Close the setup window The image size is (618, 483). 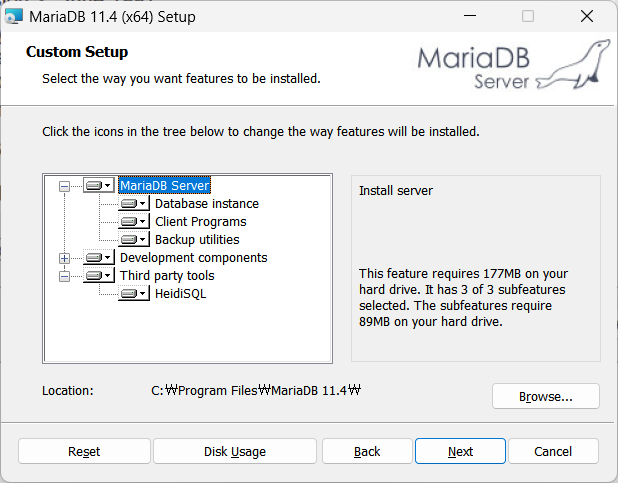pyautogui.click(x=587, y=16)
